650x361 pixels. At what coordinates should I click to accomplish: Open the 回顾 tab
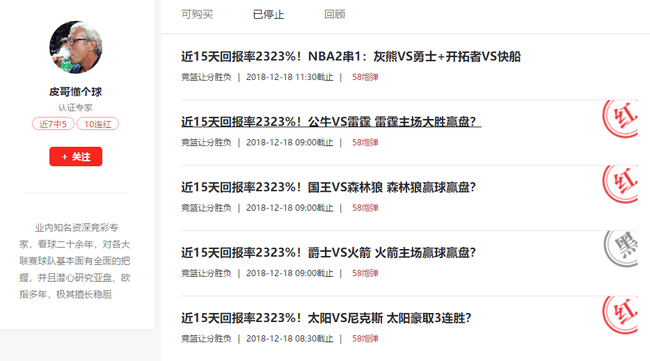point(335,15)
